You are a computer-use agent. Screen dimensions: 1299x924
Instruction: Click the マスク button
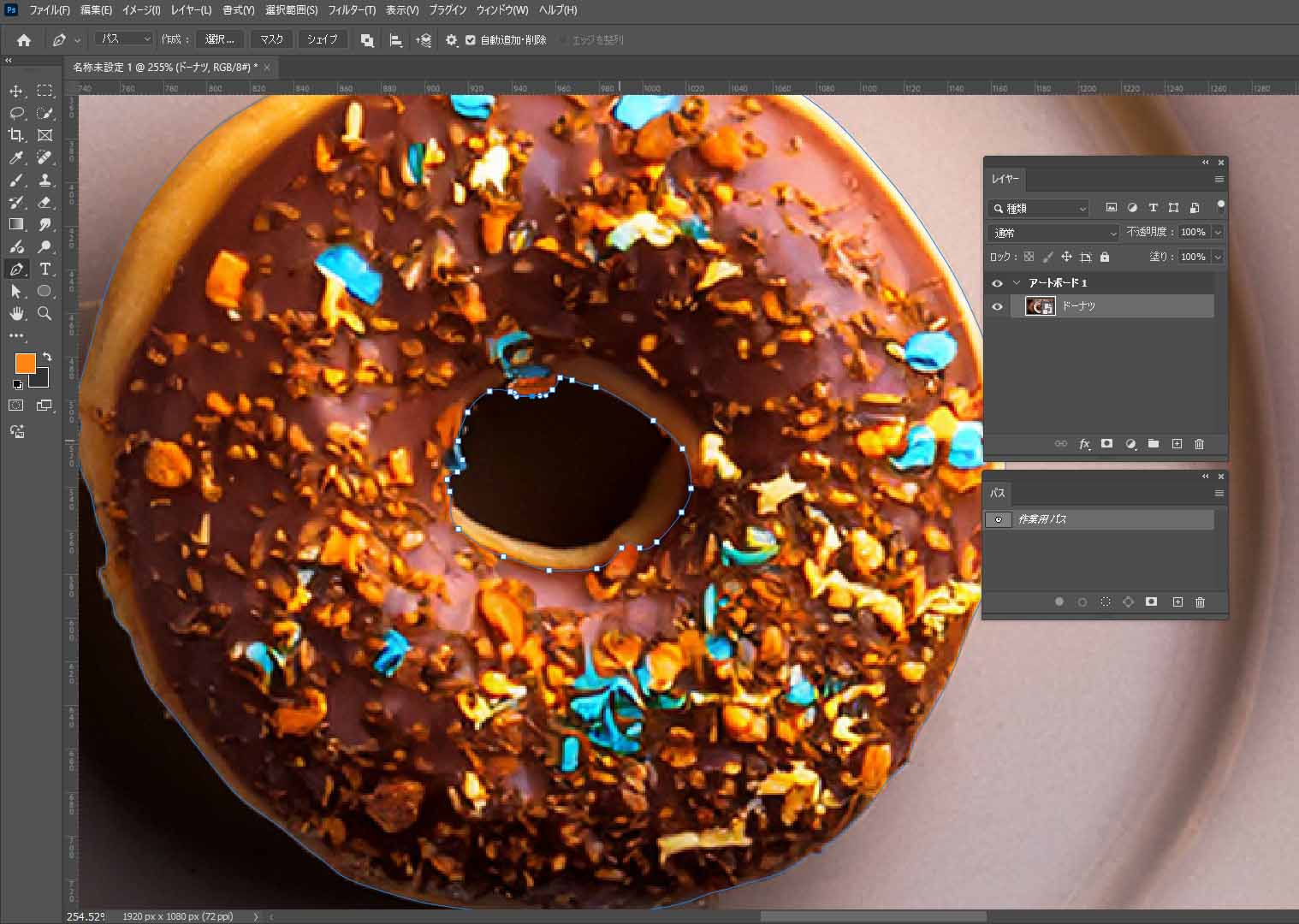[271, 39]
